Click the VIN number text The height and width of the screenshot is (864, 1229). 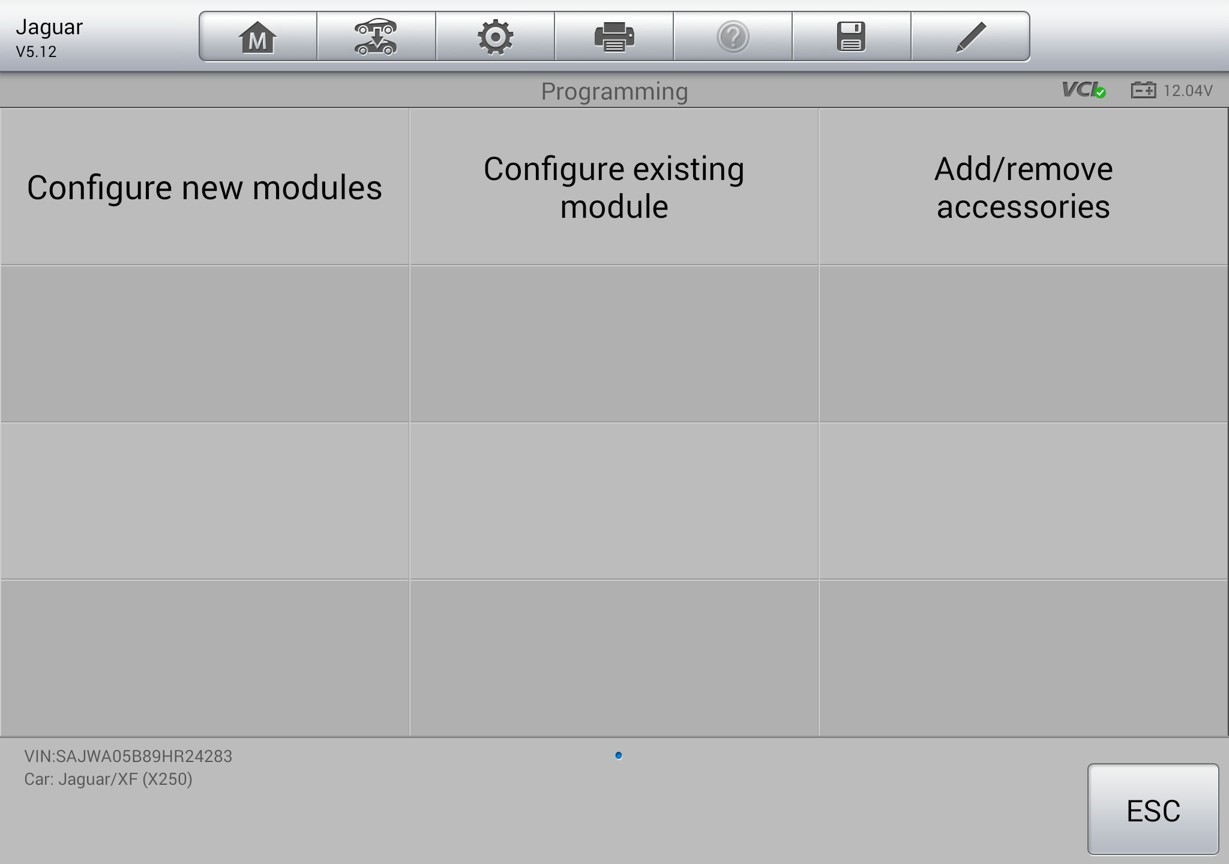(x=128, y=756)
